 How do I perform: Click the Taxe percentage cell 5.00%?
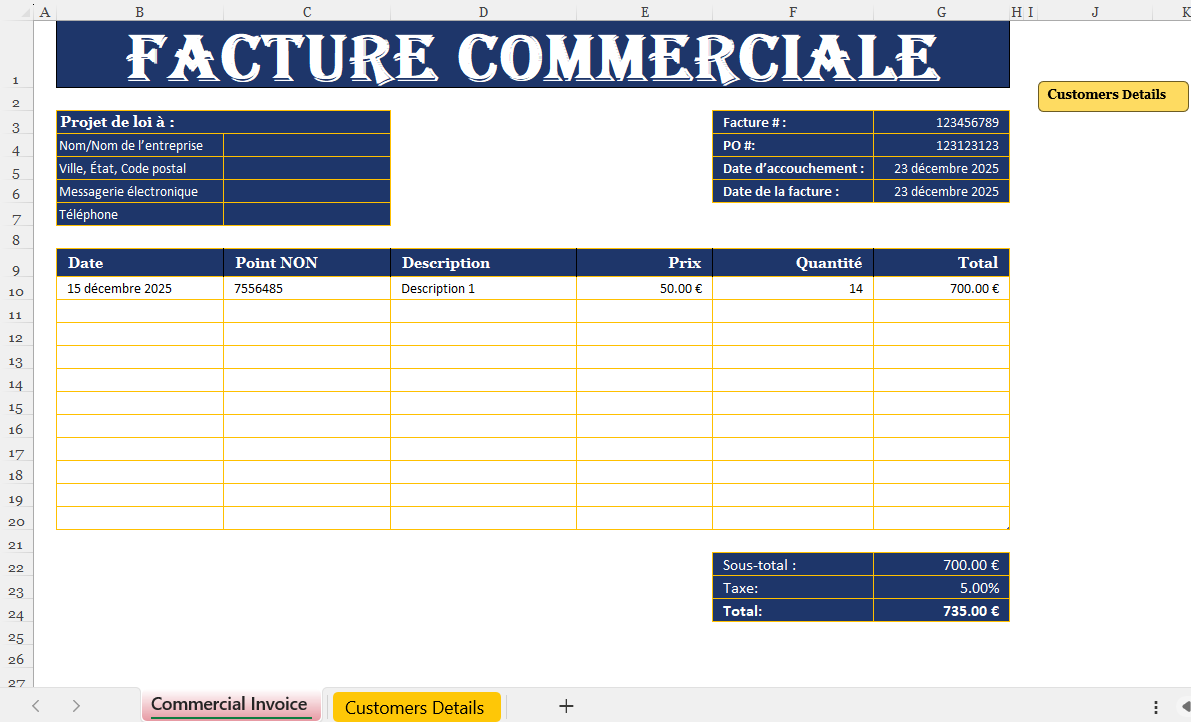(x=941, y=587)
